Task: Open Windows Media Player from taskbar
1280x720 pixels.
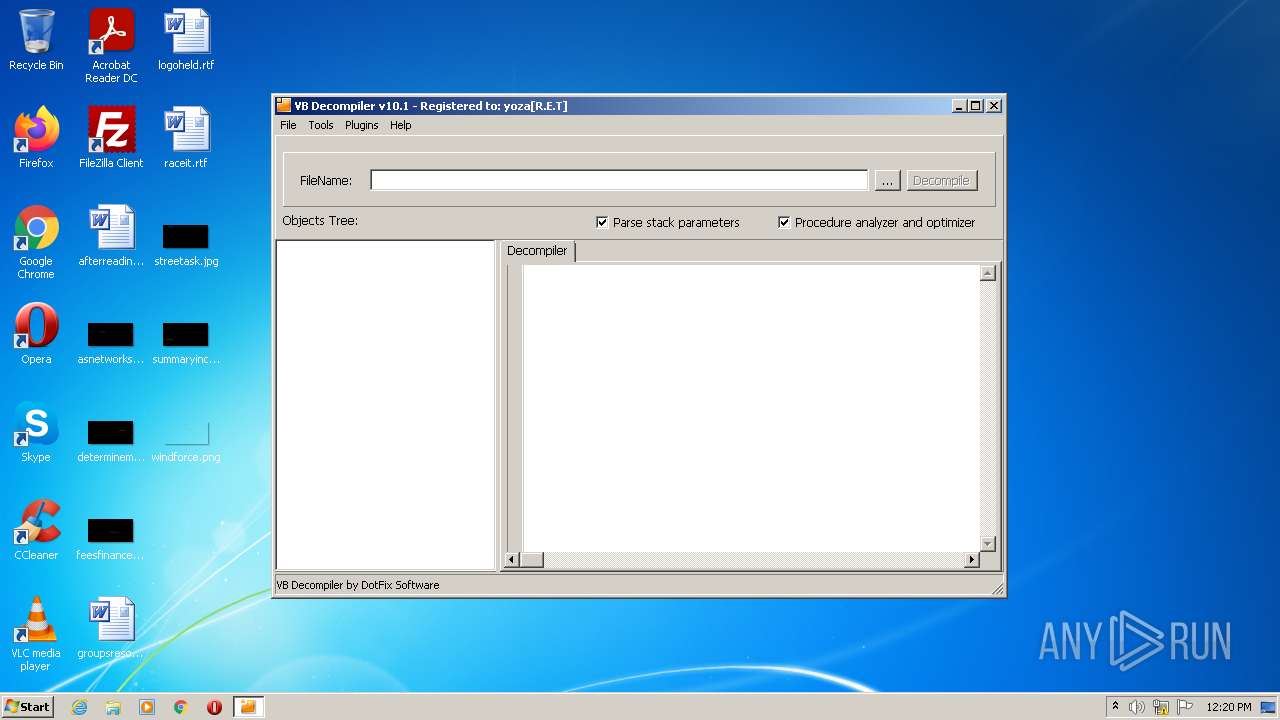Action: point(147,707)
